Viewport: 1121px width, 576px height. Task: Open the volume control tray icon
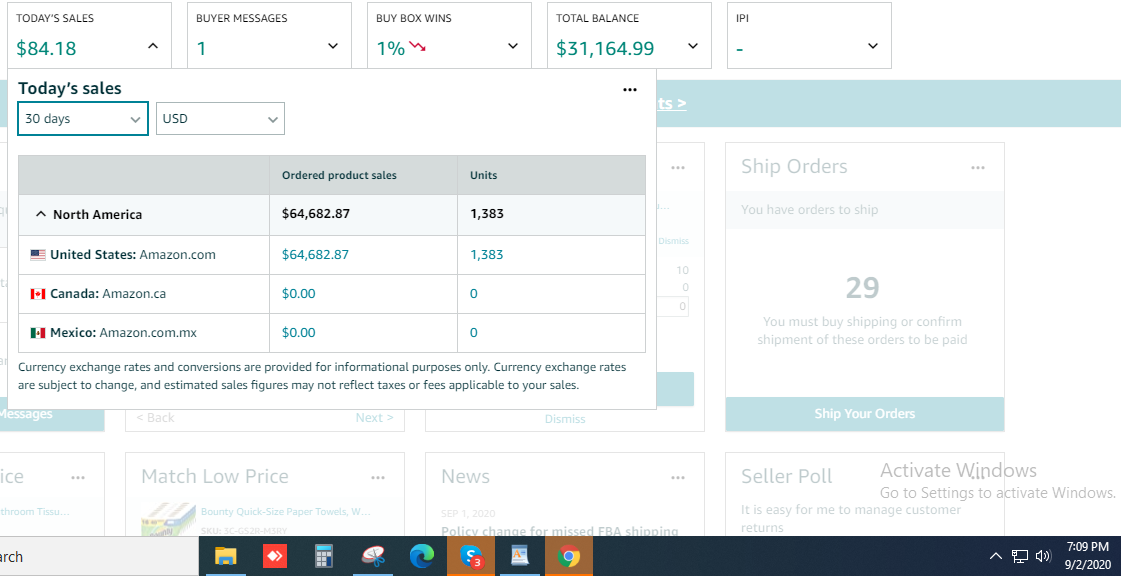pos(1043,556)
